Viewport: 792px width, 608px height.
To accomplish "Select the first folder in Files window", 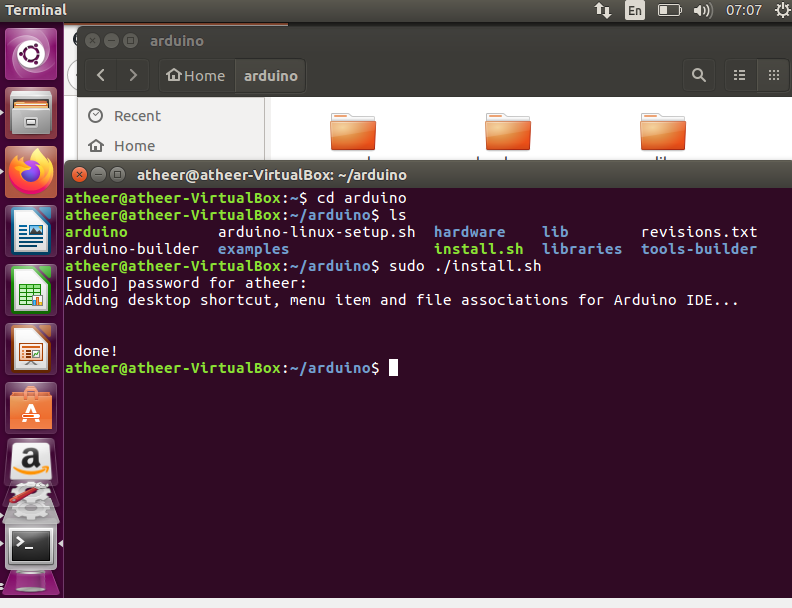I will click(x=353, y=131).
